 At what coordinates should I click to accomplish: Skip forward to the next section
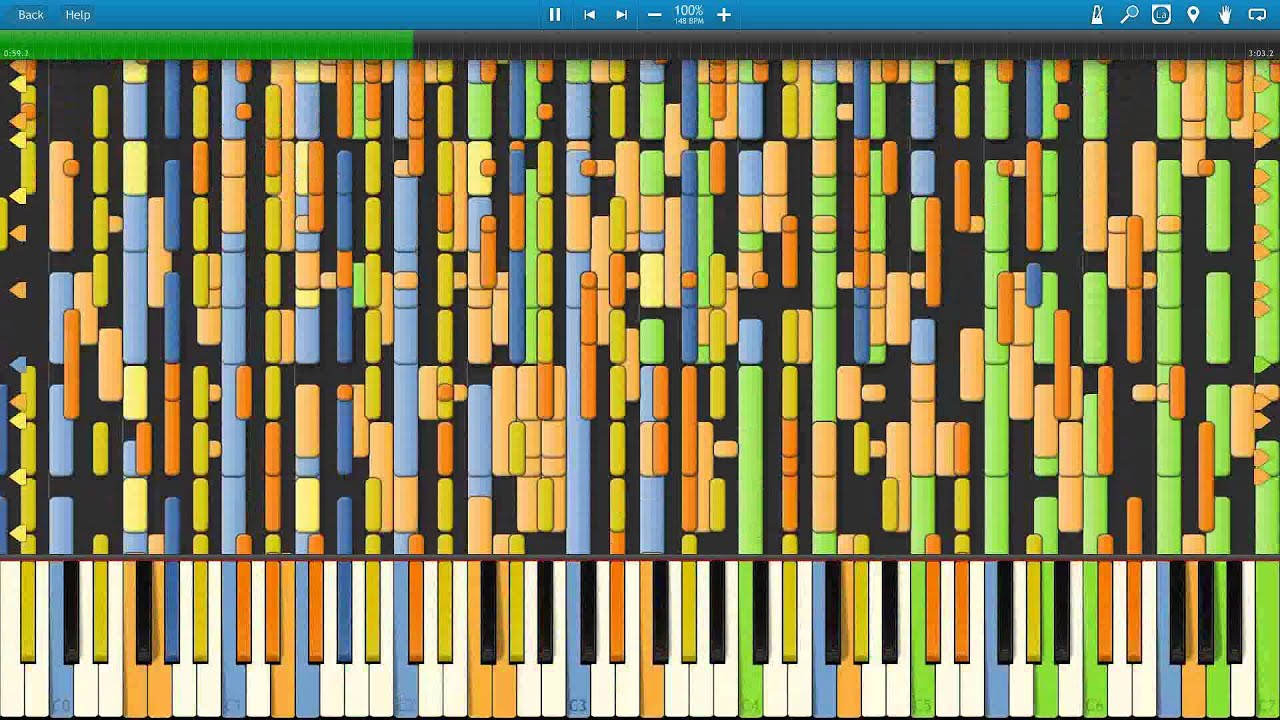621,14
